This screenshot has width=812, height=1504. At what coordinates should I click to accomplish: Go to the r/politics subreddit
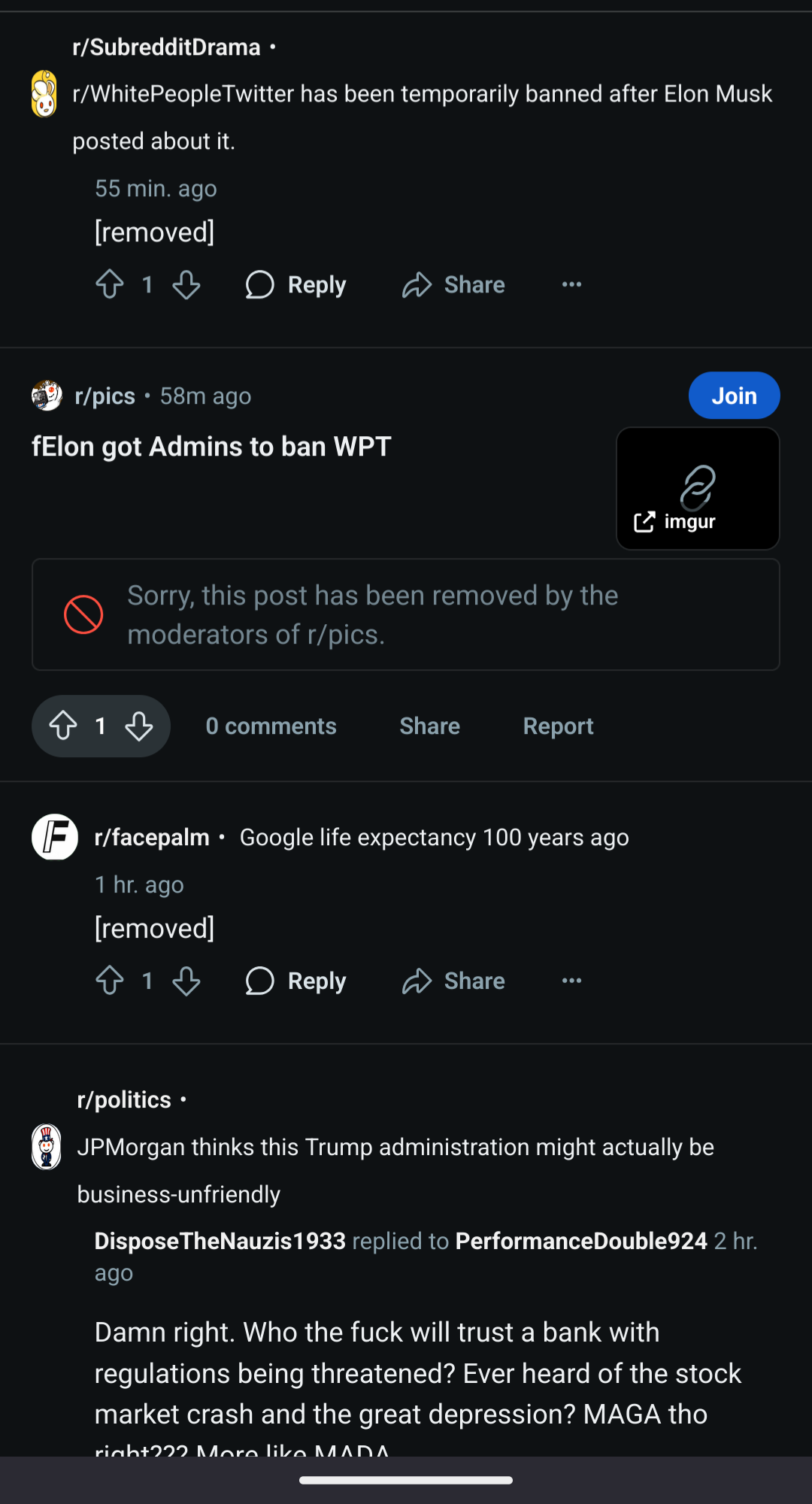124,1099
